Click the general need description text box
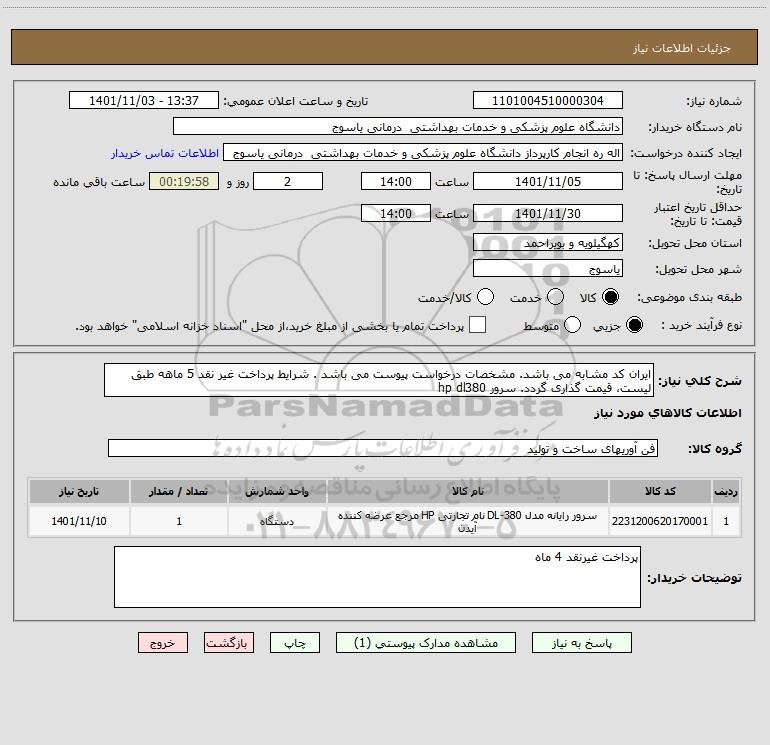The height and width of the screenshot is (745, 770). [x=379, y=381]
